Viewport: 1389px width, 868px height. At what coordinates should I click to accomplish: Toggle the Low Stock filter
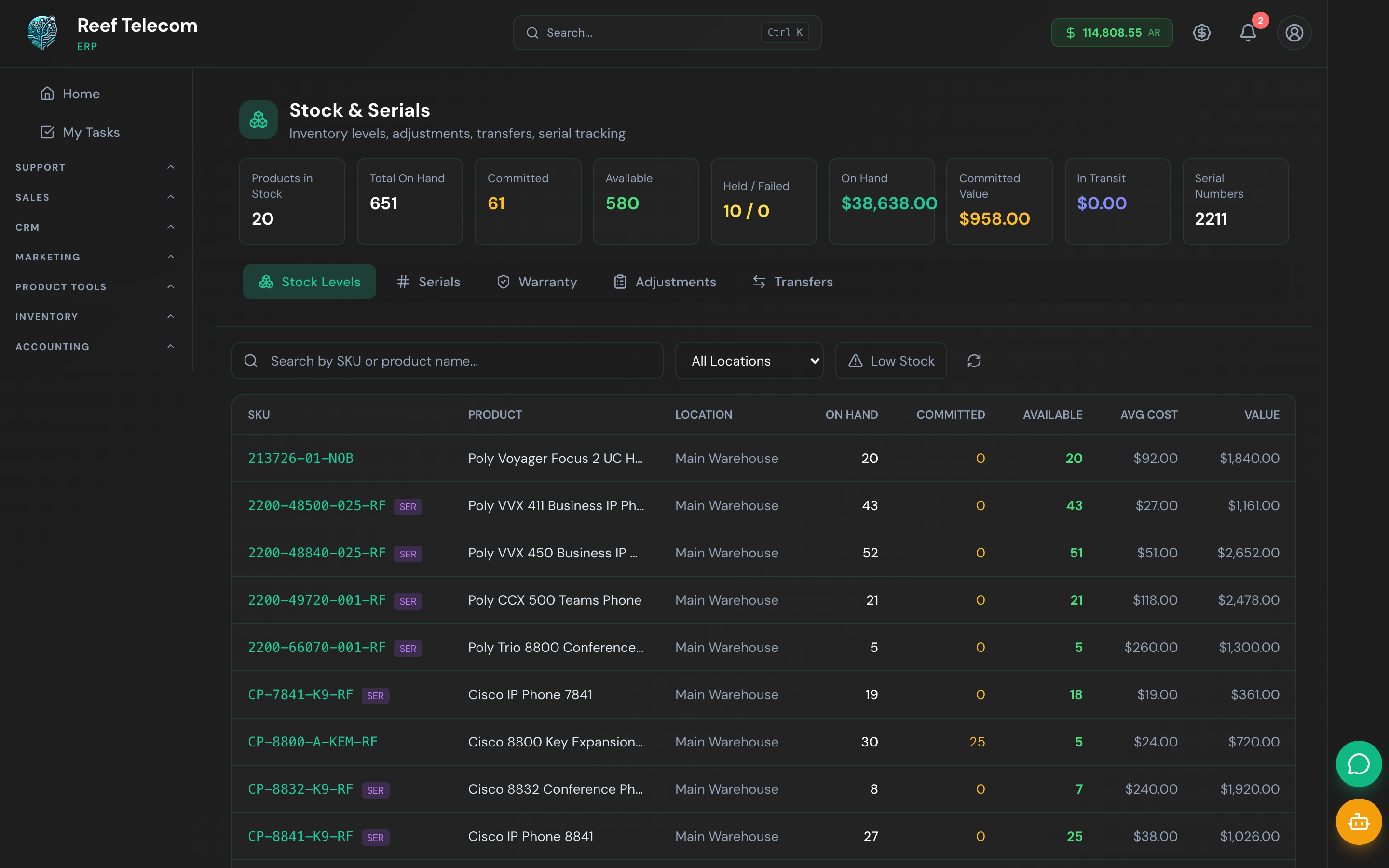pos(891,361)
